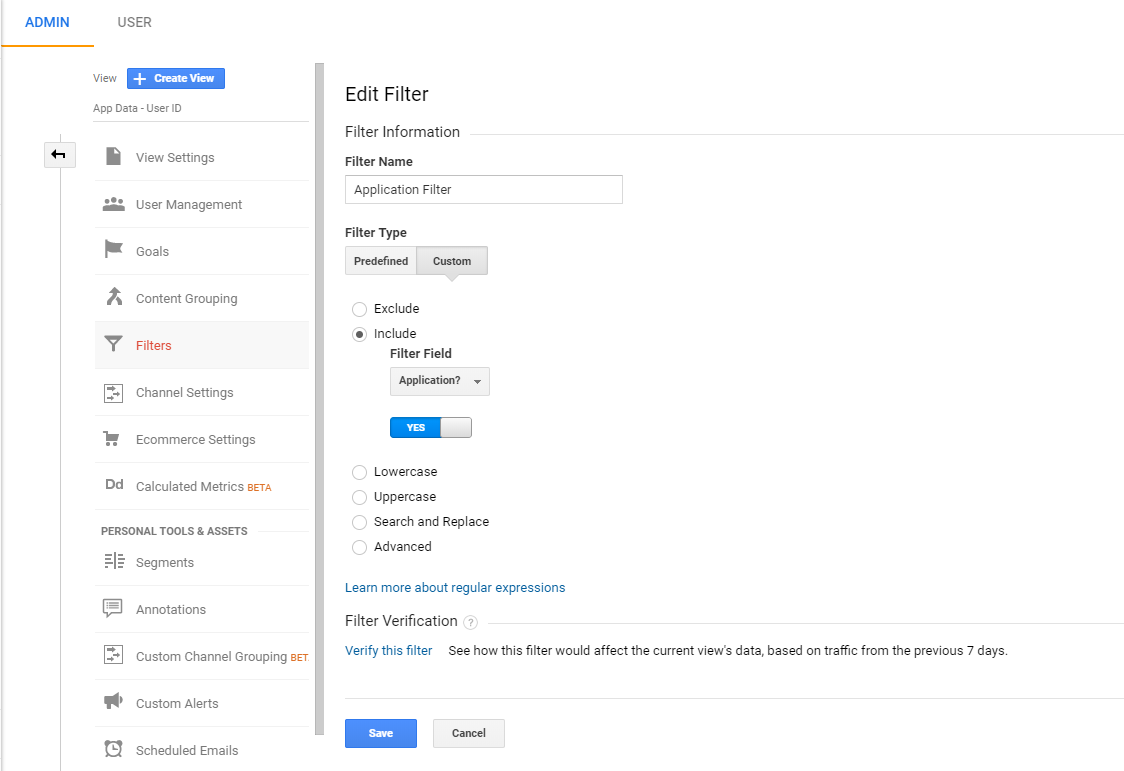Open the Application? filter field dropdown
This screenshot has width=1124, height=771.
(x=439, y=381)
